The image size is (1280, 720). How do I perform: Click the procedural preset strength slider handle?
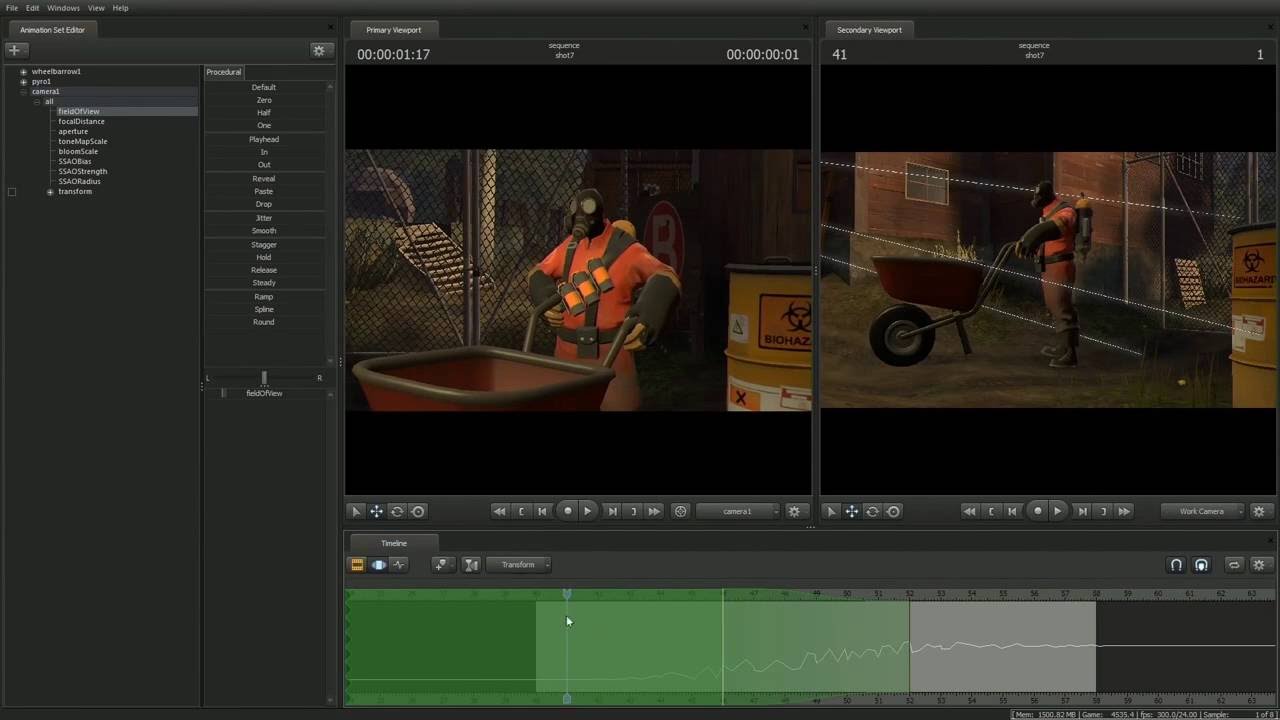tap(264, 378)
